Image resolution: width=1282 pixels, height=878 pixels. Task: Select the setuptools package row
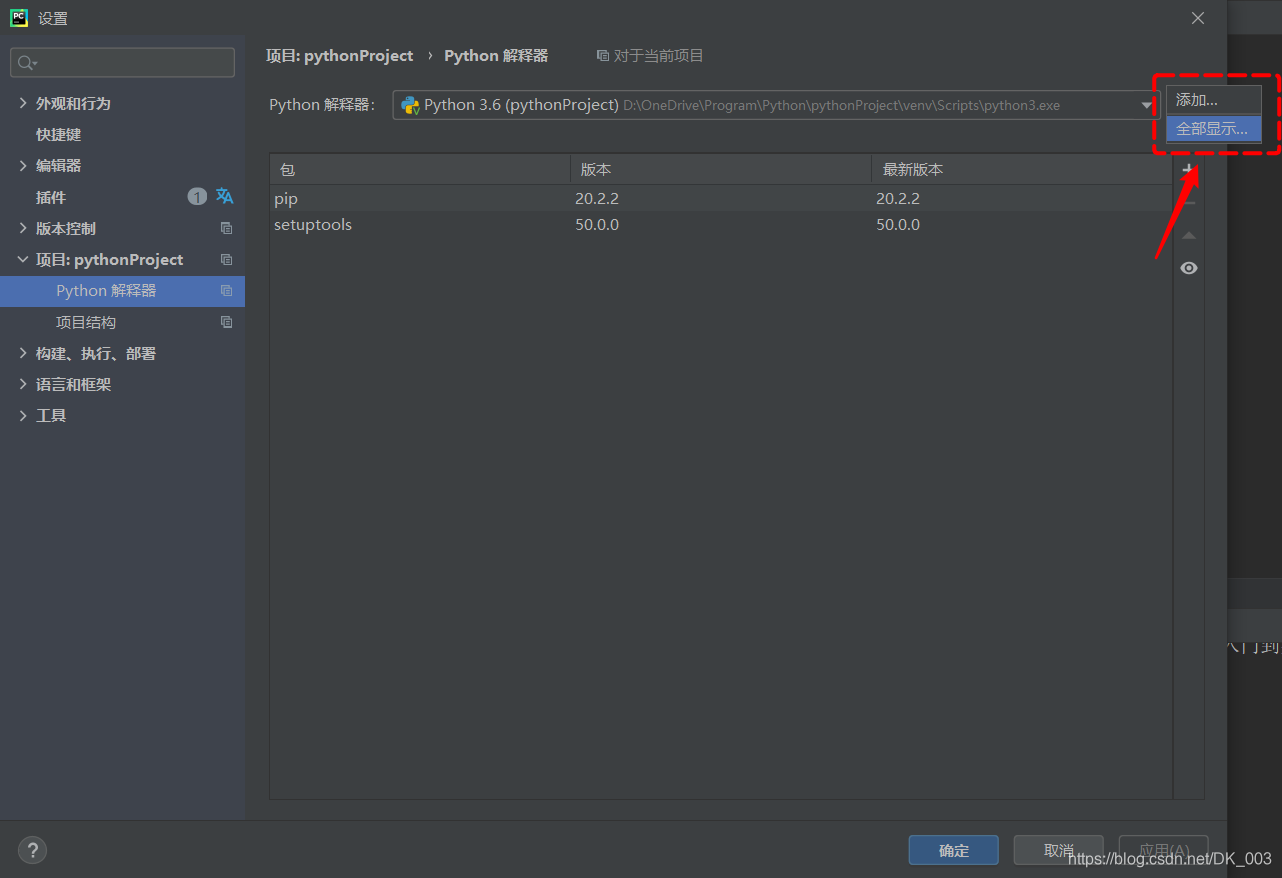720,224
